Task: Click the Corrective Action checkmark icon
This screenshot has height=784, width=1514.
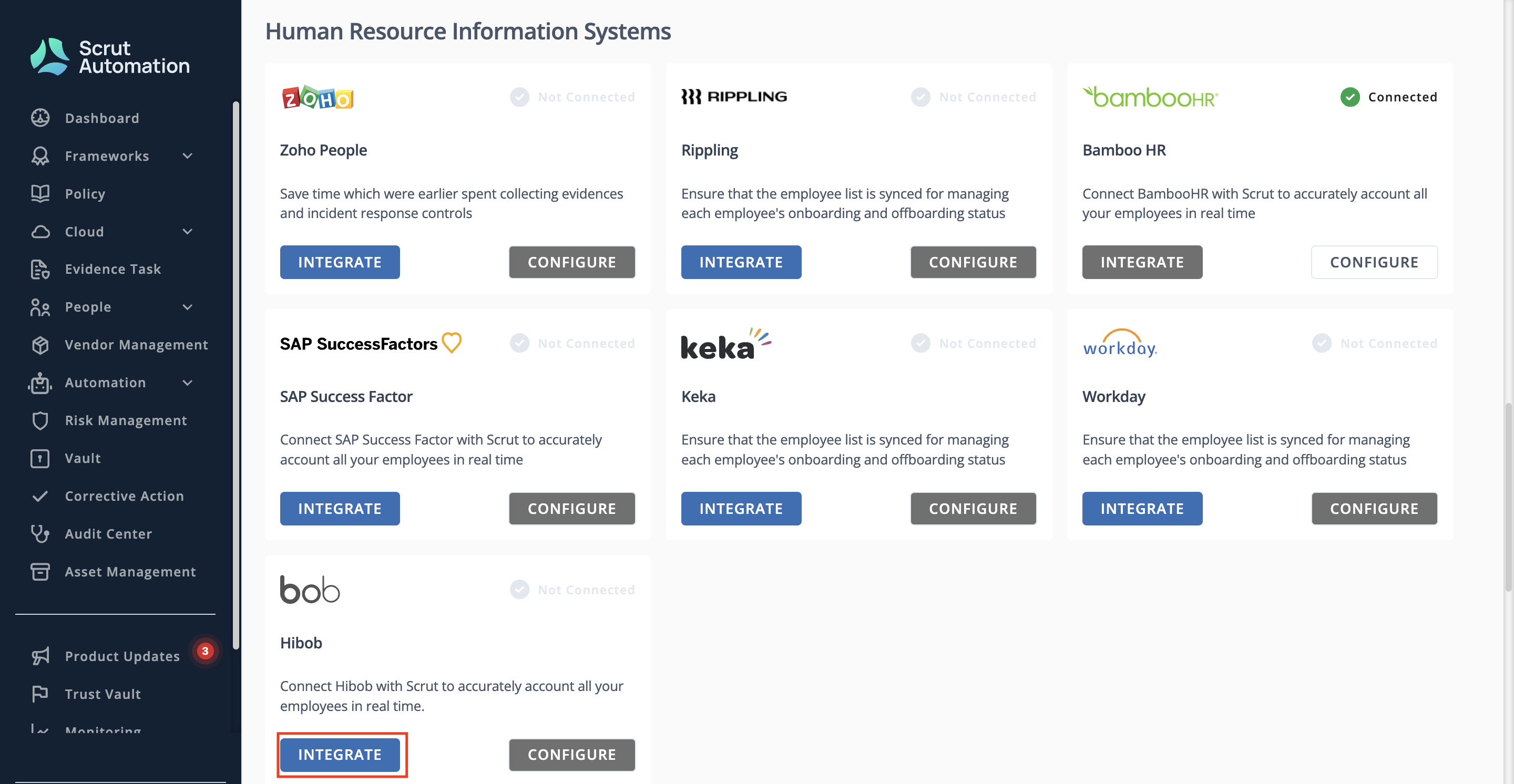Action: click(x=40, y=496)
